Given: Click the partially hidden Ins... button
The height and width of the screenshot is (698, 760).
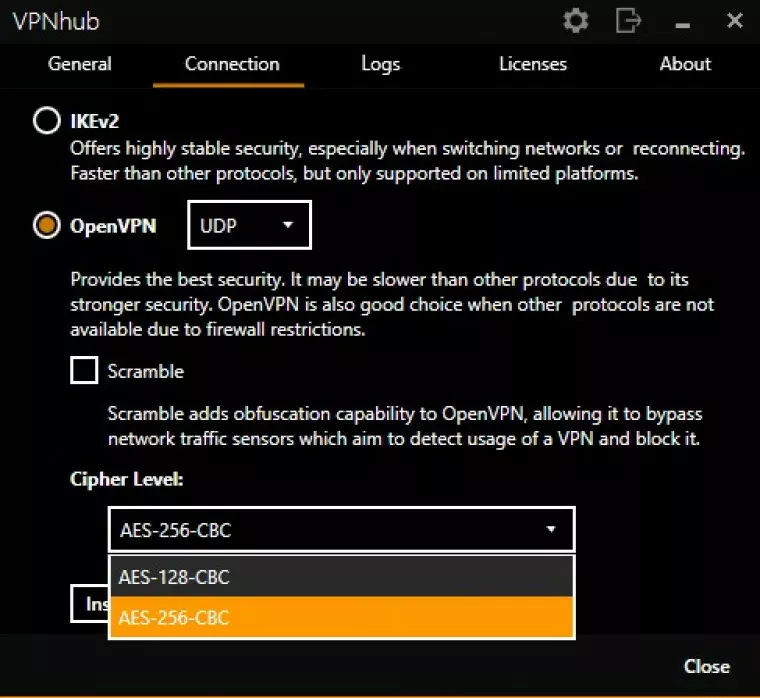Looking at the screenshot, I should [x=90, y=604].
